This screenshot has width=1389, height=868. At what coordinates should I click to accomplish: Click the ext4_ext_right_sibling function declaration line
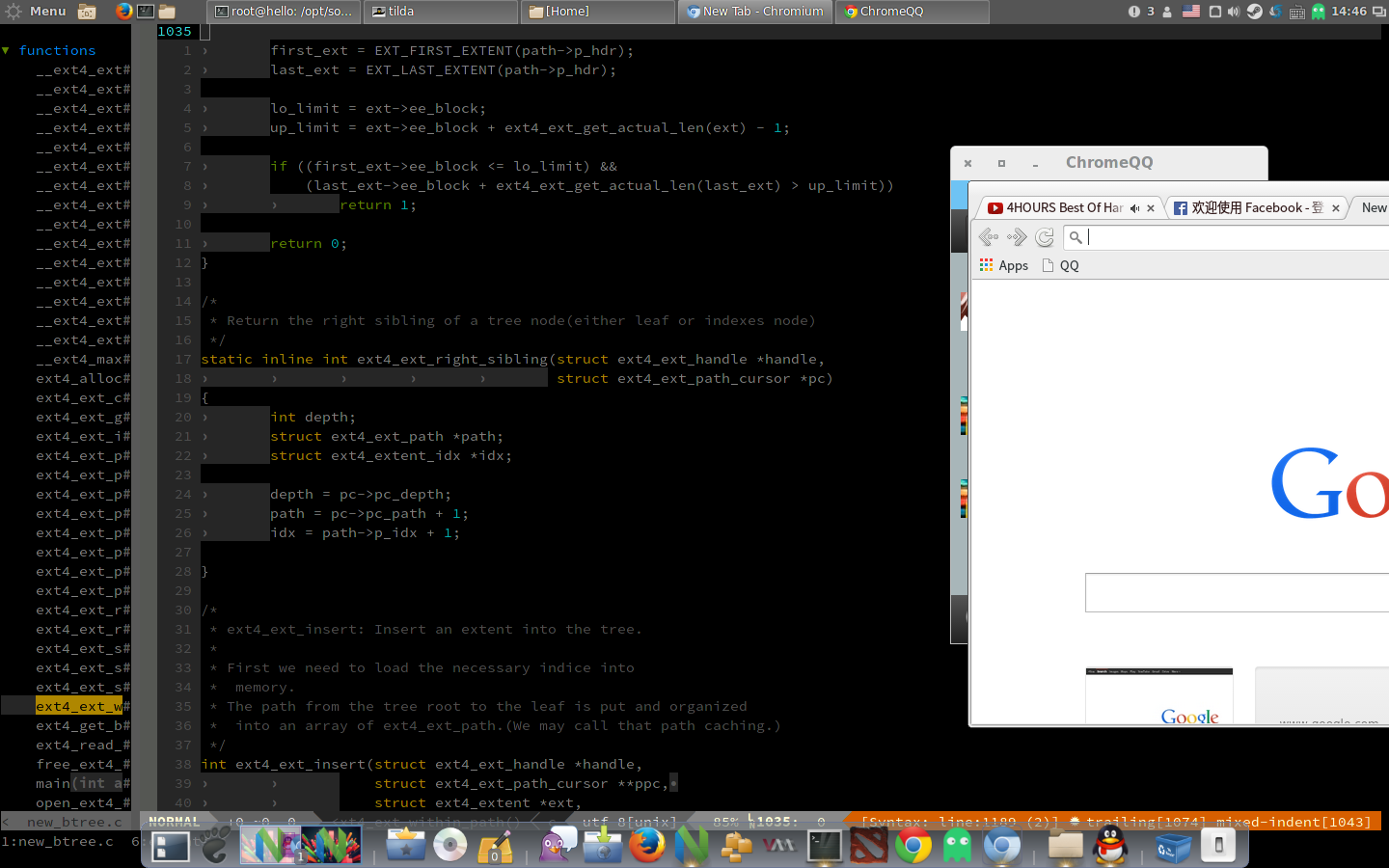(512, 359)
